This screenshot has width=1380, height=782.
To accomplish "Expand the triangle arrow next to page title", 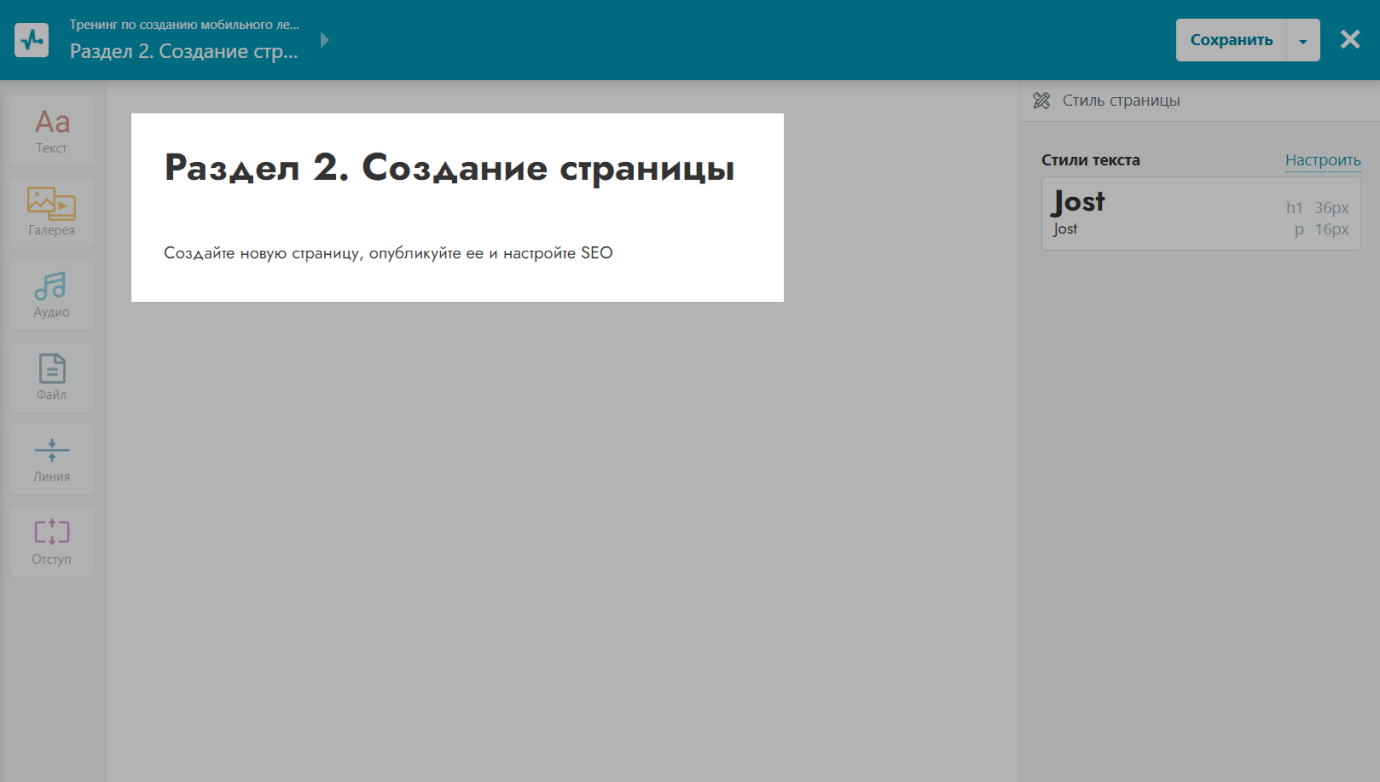I will click(324, 40).
